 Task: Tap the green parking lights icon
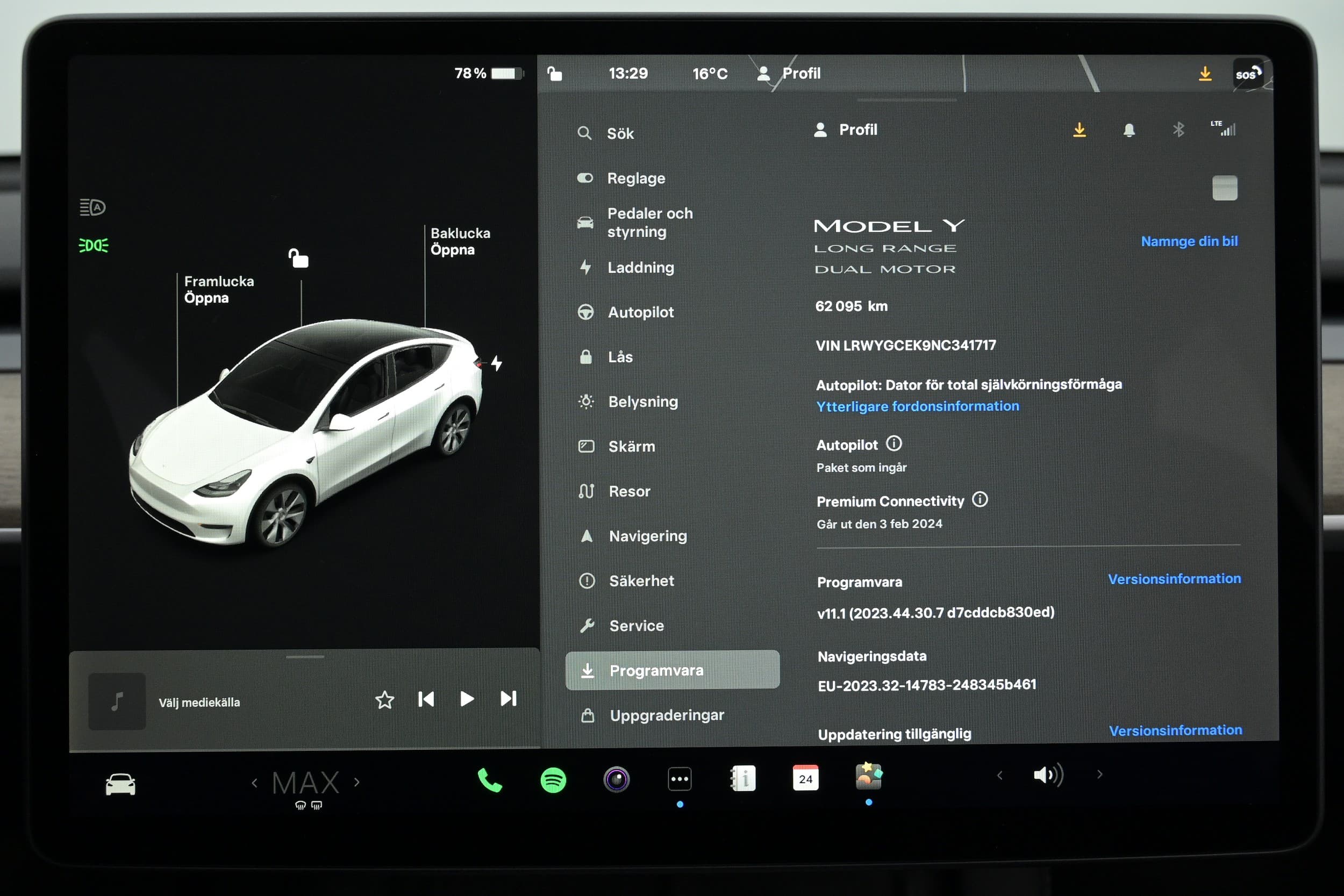pyautogui.click(x=93, y=245)
